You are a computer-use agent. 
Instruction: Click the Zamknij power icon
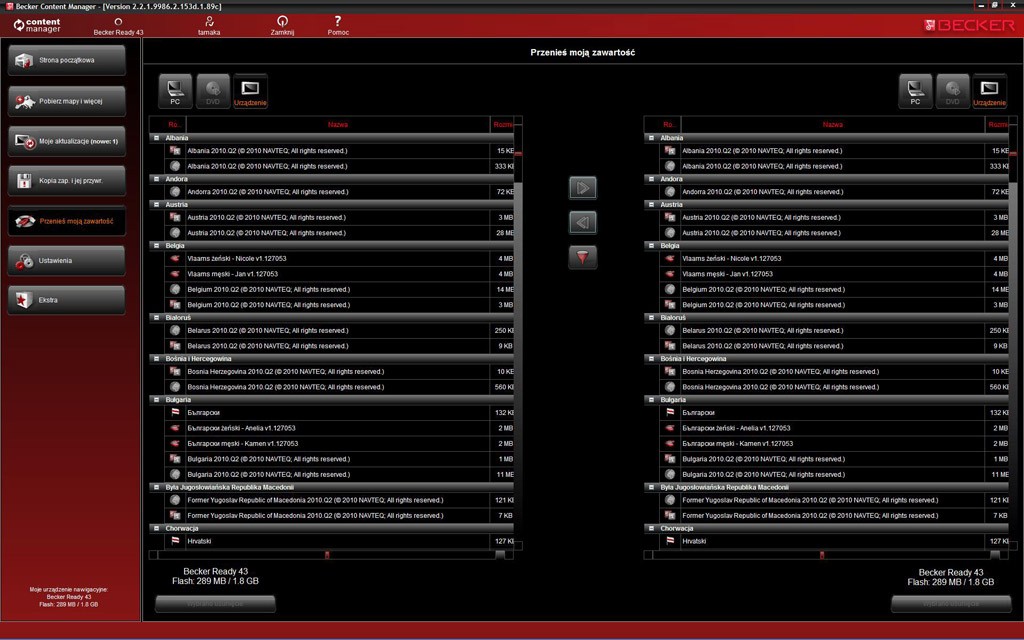pyautogui.click(x=282, y=21)
